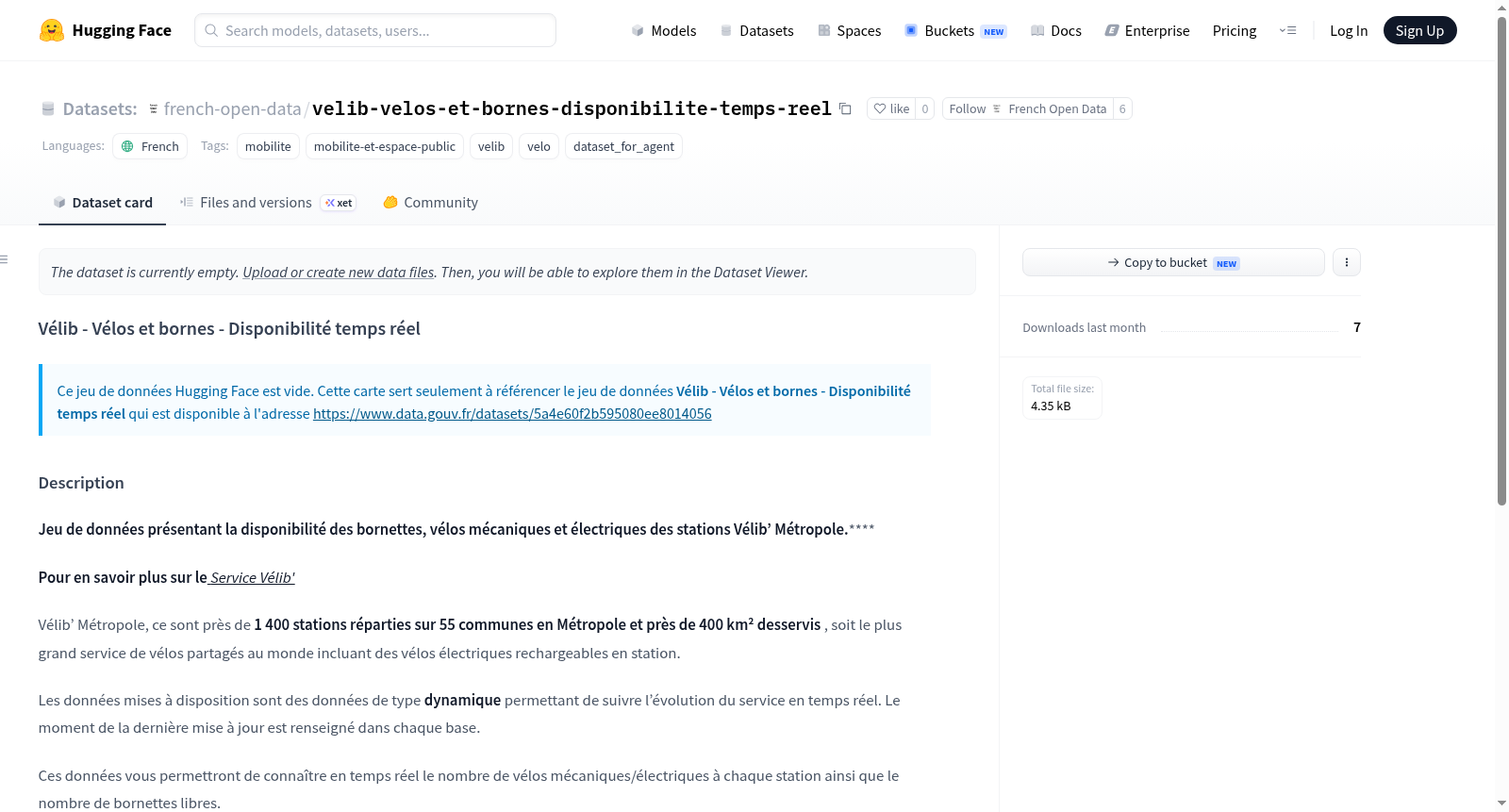Follow the Service Vélib' link

coord(251,578)
